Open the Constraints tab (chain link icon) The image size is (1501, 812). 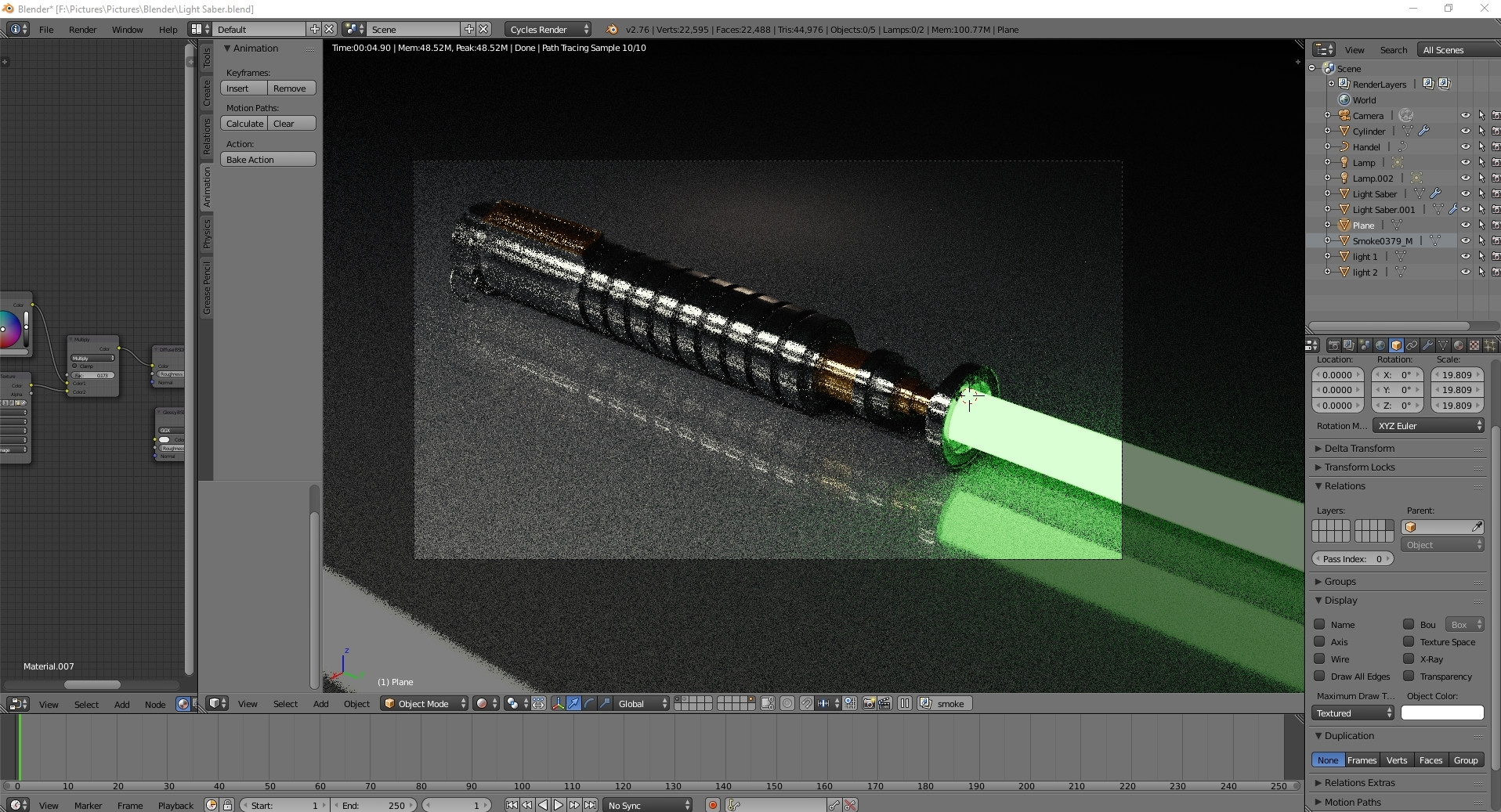point(1411,345)
